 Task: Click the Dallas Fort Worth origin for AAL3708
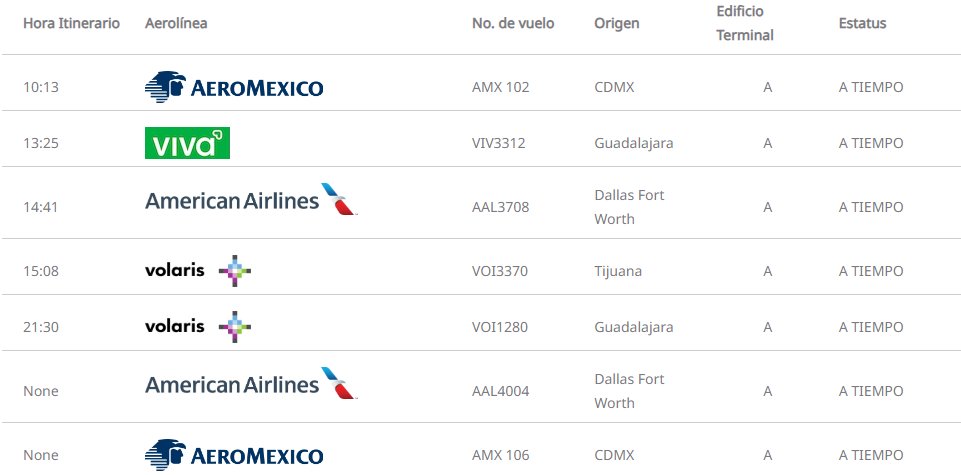tap(629, 207)
